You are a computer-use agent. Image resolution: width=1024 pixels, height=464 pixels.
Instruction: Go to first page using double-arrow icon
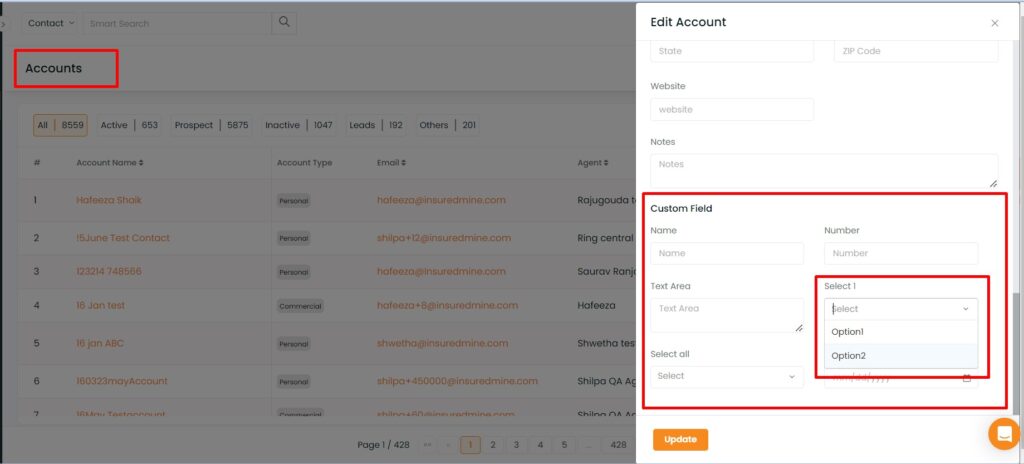[428, 445]
